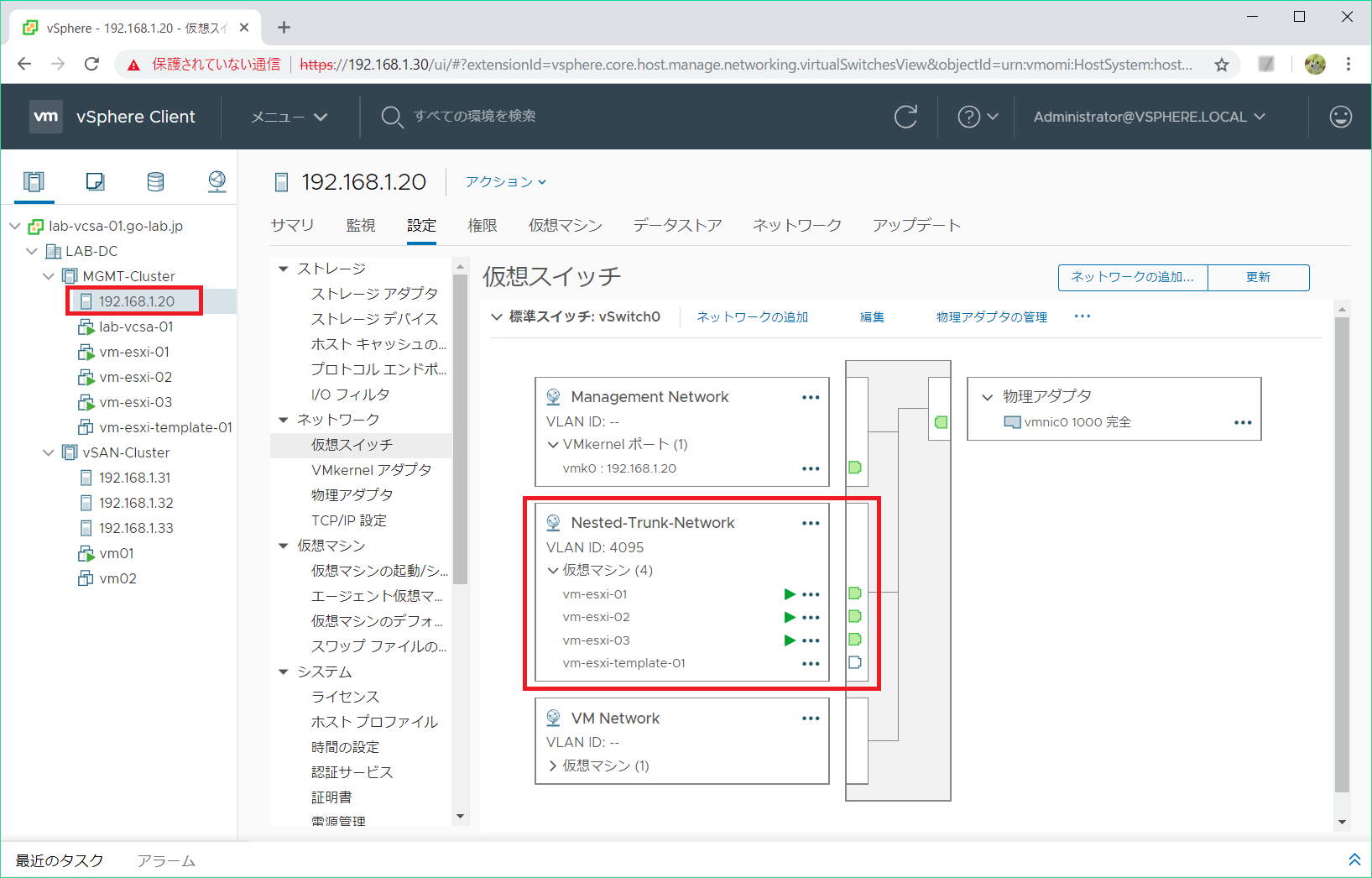Collapse the ストレージ settings section

click(283, 269)
